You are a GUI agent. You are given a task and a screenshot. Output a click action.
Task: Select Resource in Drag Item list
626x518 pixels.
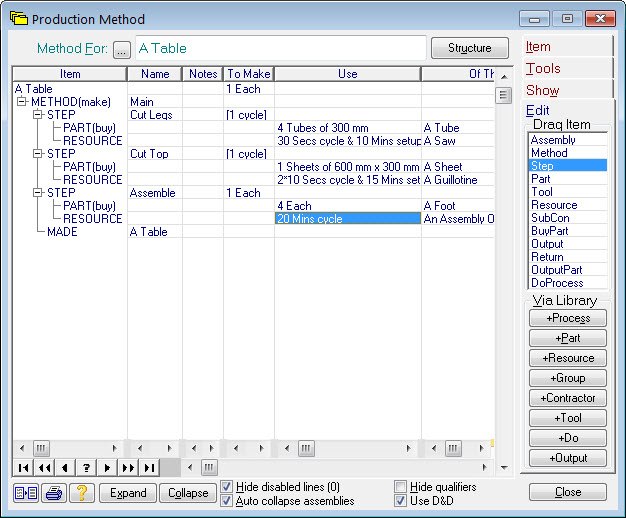(x=568, y=204)
